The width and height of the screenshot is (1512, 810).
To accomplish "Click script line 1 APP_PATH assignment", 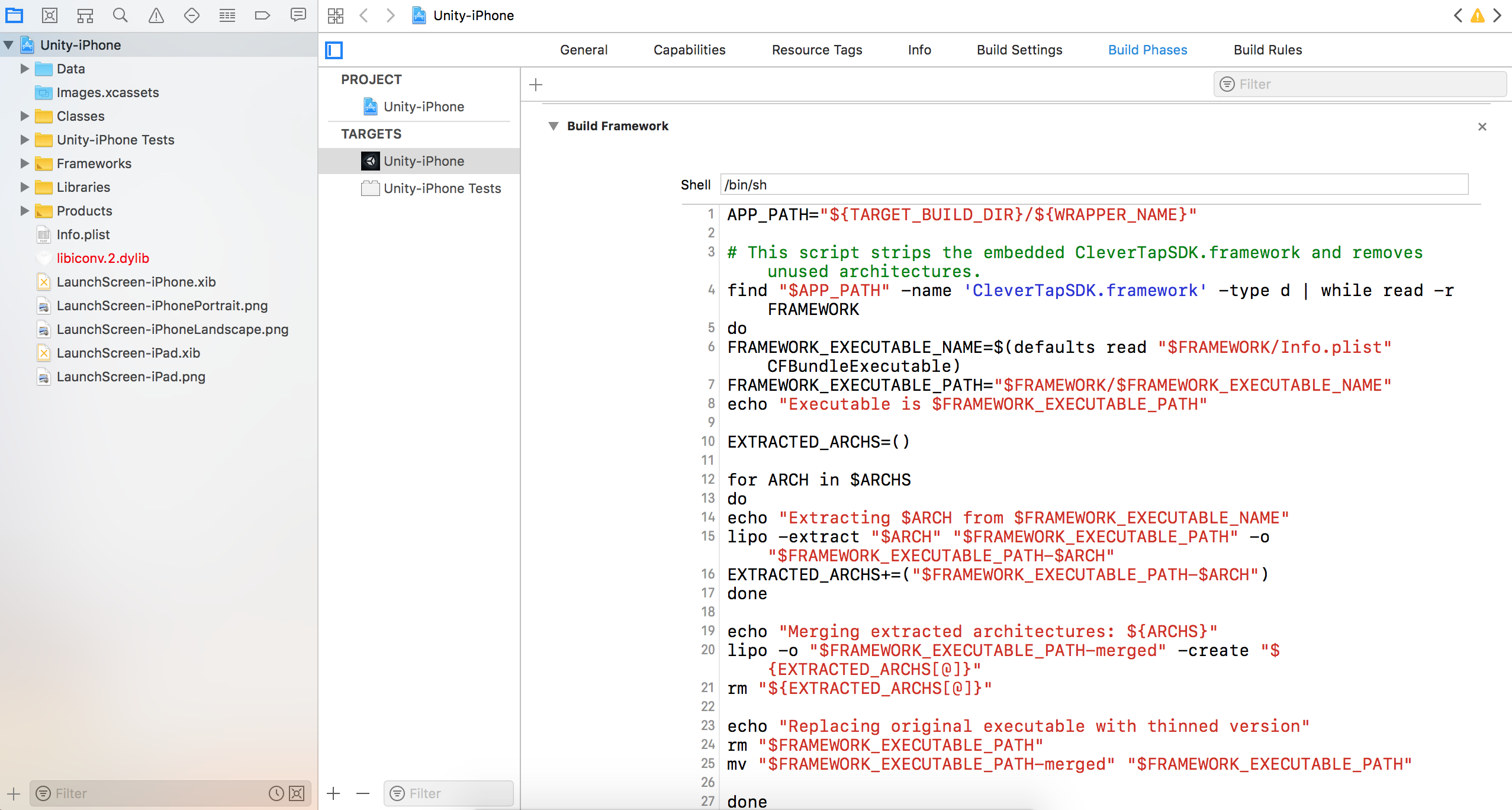I will pyautogui.click(x=962, y=214).
